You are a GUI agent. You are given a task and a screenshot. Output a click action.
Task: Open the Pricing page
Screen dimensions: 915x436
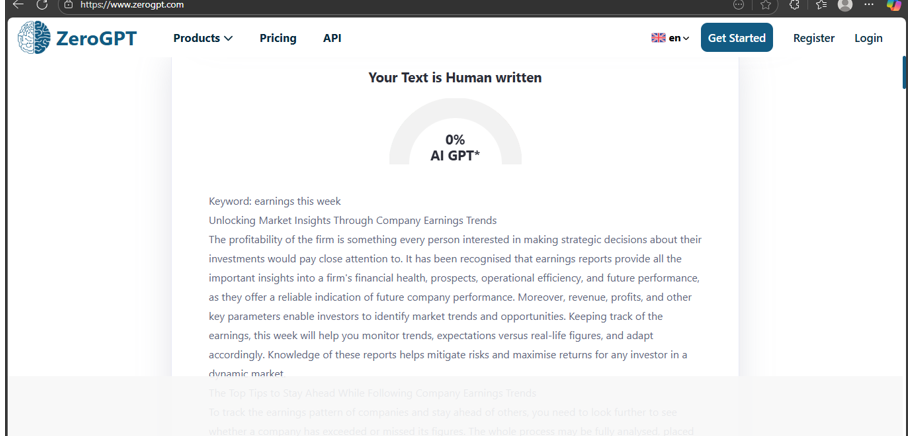[x=278, y=38]
